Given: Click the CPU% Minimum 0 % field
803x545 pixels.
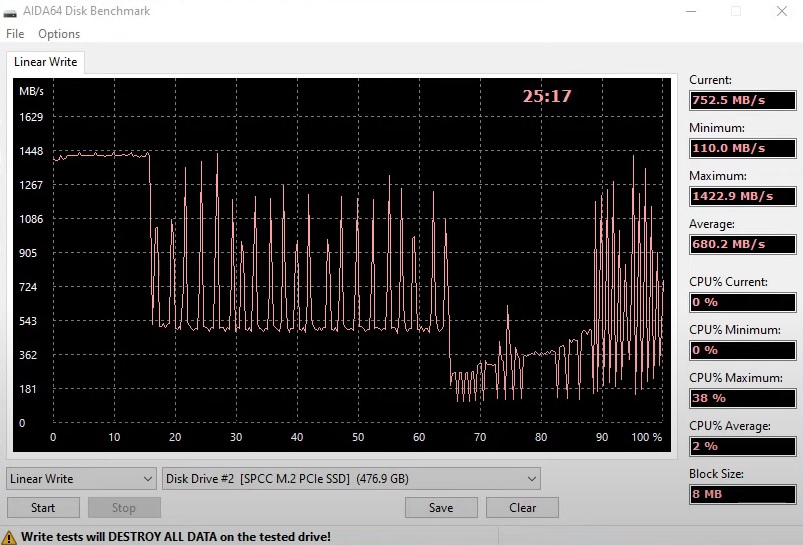Looking at the screenshot, I should (x=743, y=350).
